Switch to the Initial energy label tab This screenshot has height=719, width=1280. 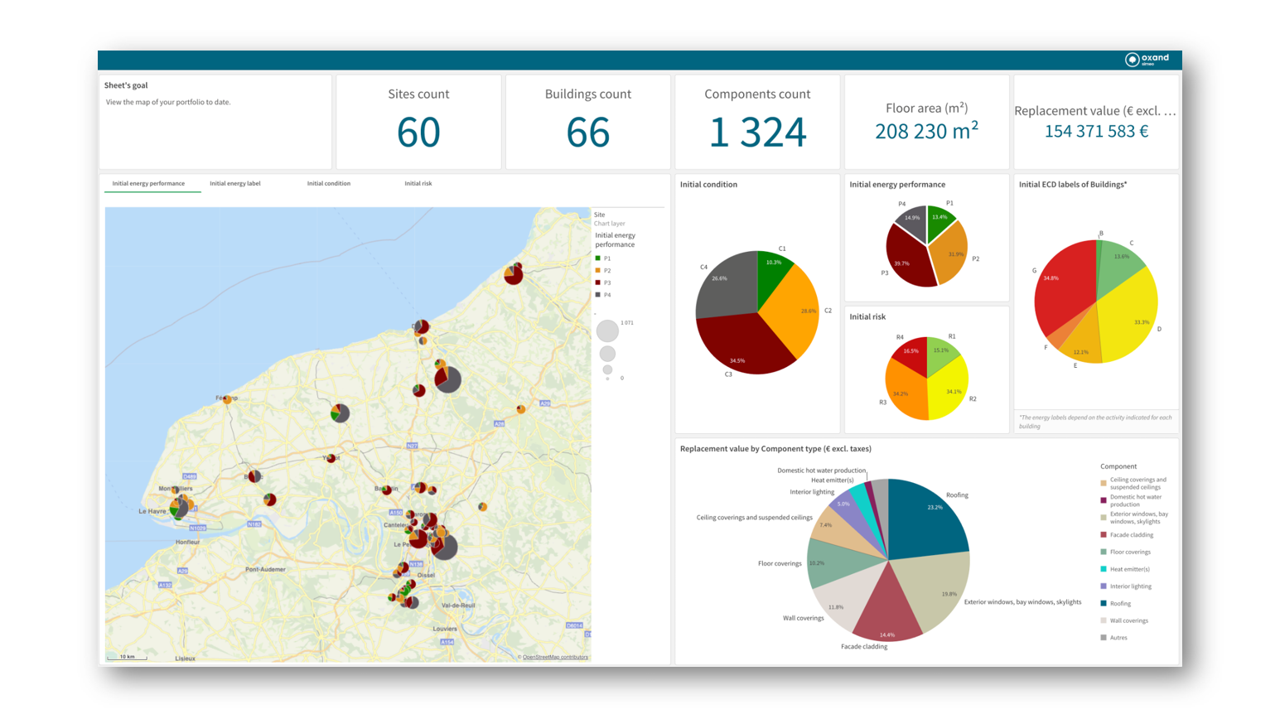235,184
